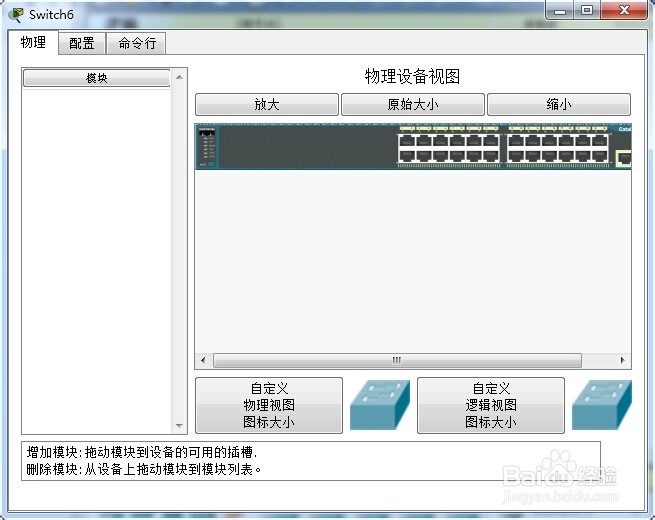Click the 物理设备视图 heading text
The height and width of the screenshot is (520, 655).
point(412,76)
